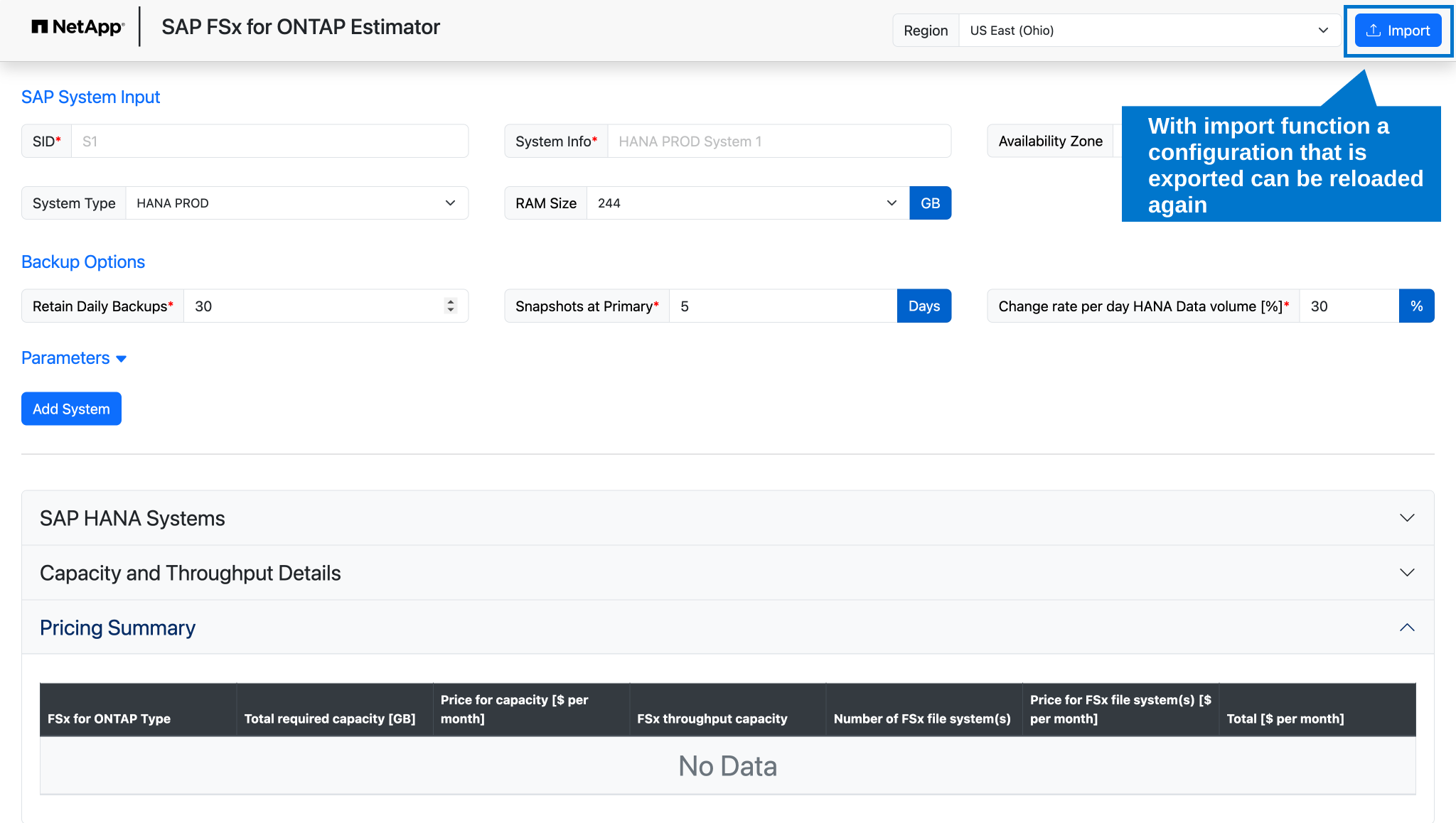The image size is (1456, 823).
Task: Expand Capacity and Throughput Details panel
Action: click(x=727, y=573)
